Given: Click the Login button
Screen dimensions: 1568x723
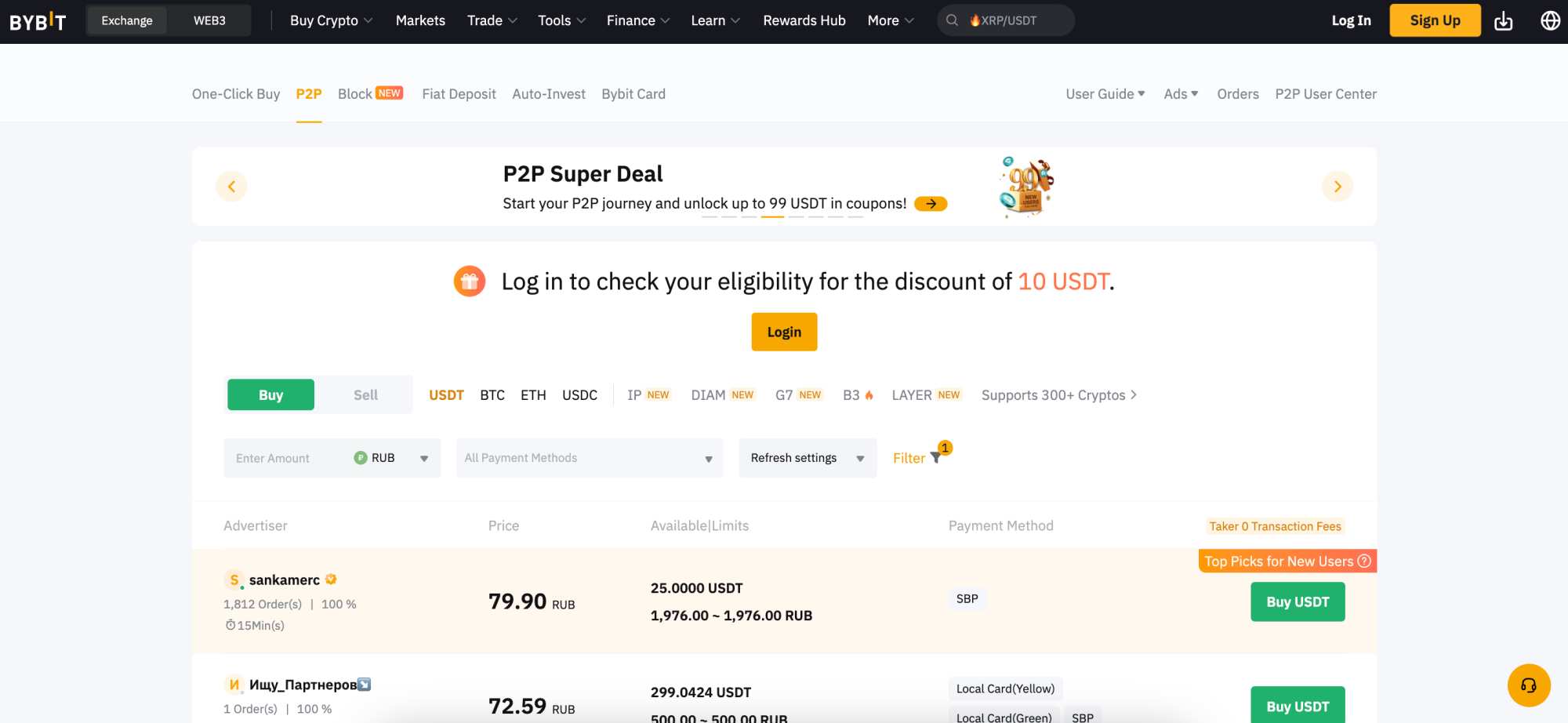Looking at the screenshot, I should [x=784, y=331].
